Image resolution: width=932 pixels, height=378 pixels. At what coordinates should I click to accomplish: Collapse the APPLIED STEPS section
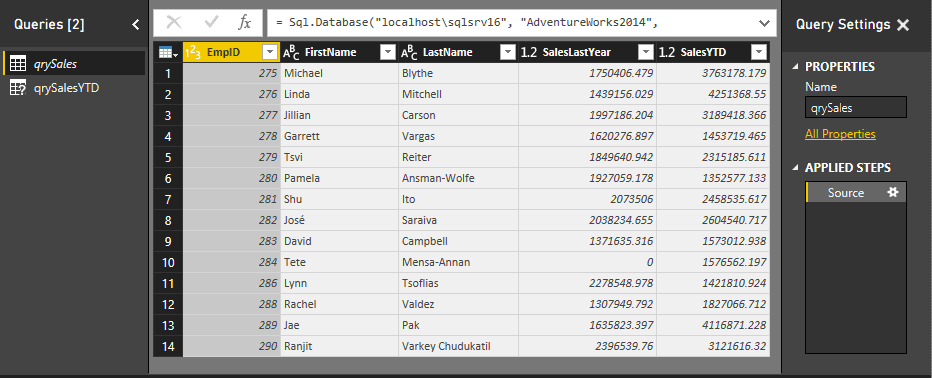coord(796,168)
